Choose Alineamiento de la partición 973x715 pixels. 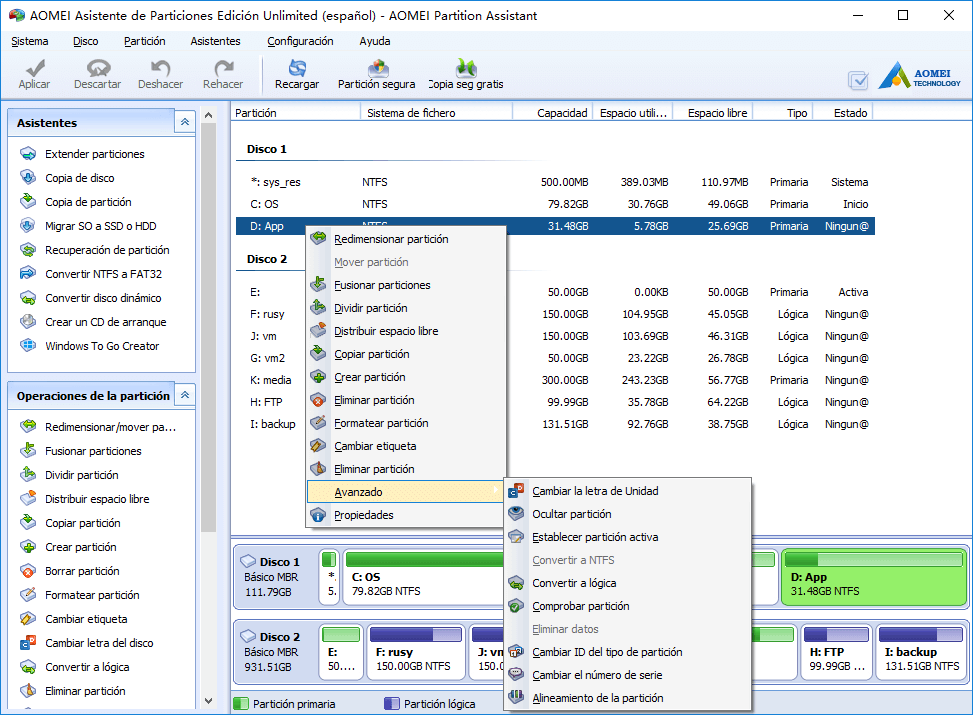(x=628, y=698)
